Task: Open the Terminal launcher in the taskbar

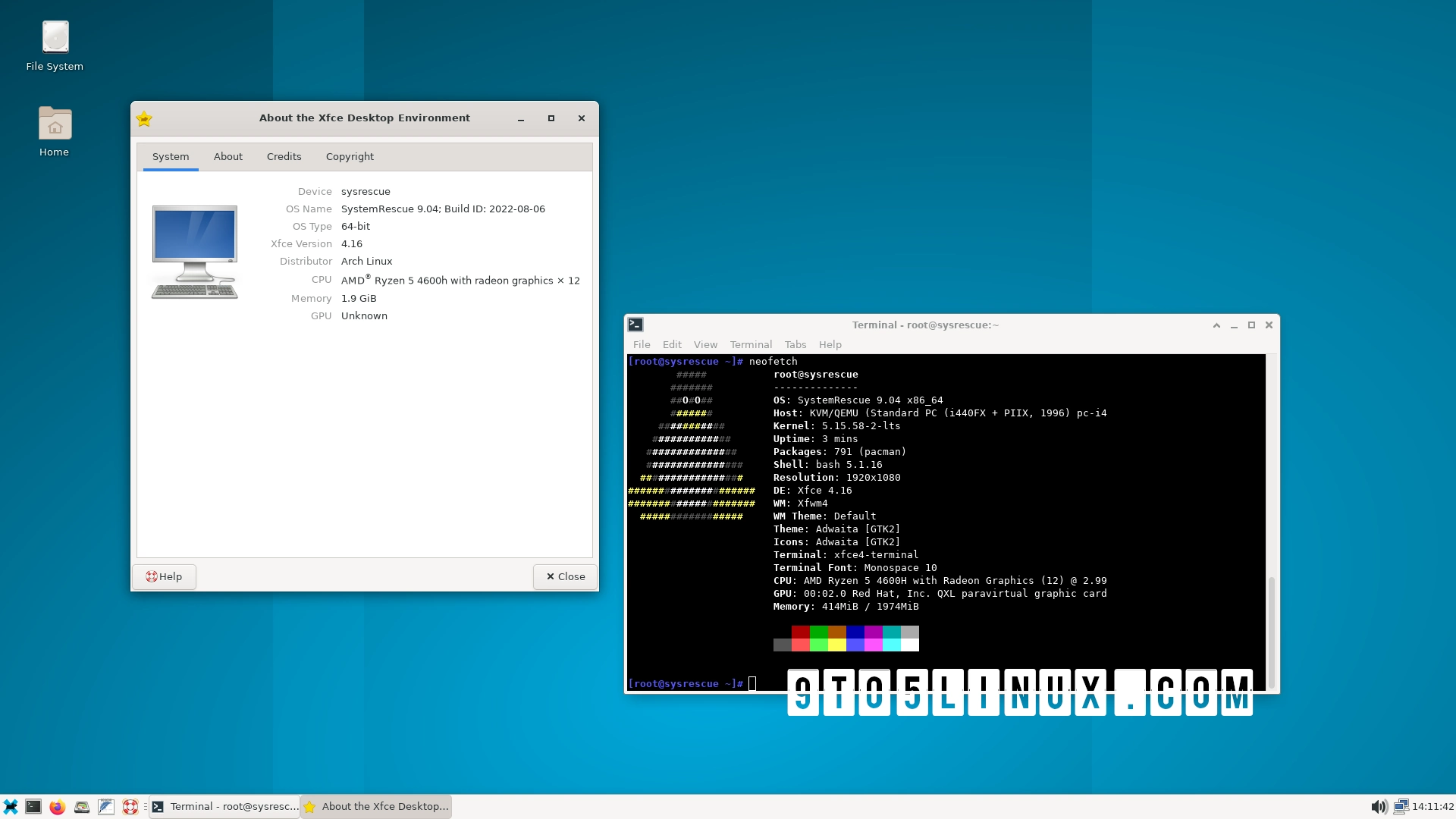Action: [x=33, y=807]
